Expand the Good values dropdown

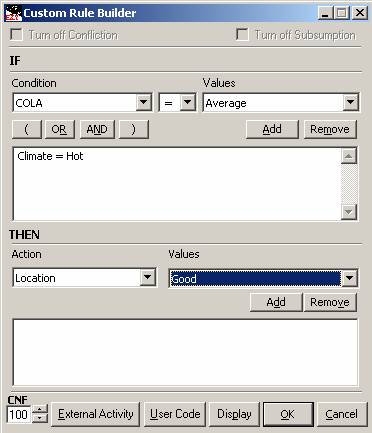349,278
